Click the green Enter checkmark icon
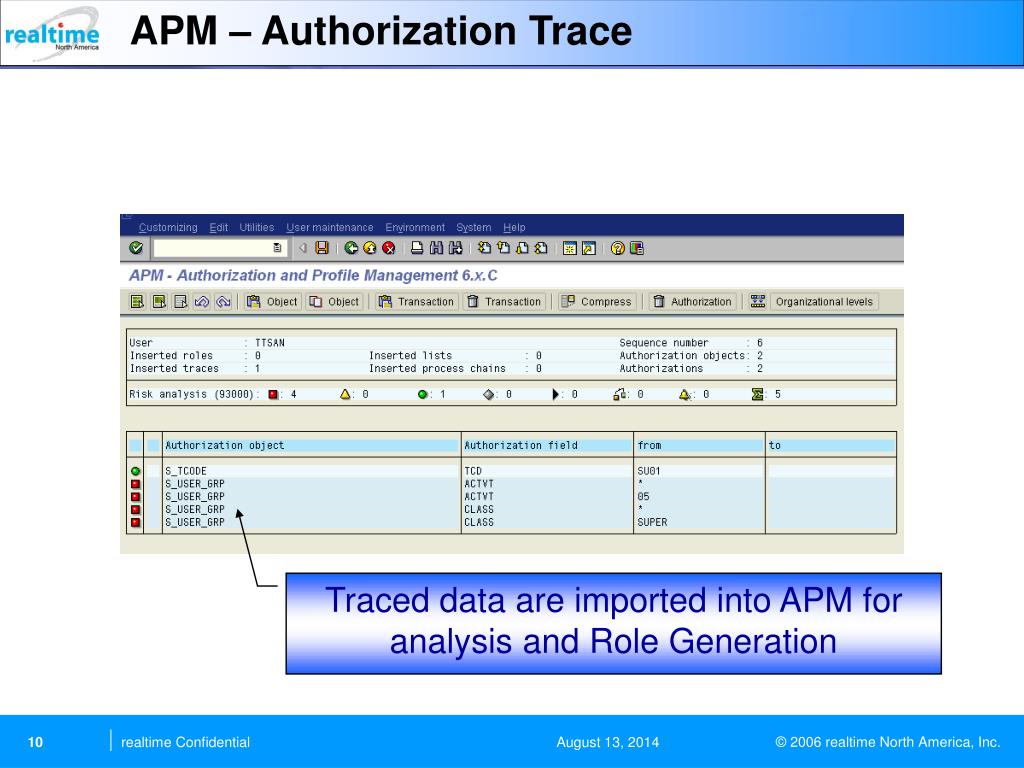 pyautogui.click(x=136, y=248)
